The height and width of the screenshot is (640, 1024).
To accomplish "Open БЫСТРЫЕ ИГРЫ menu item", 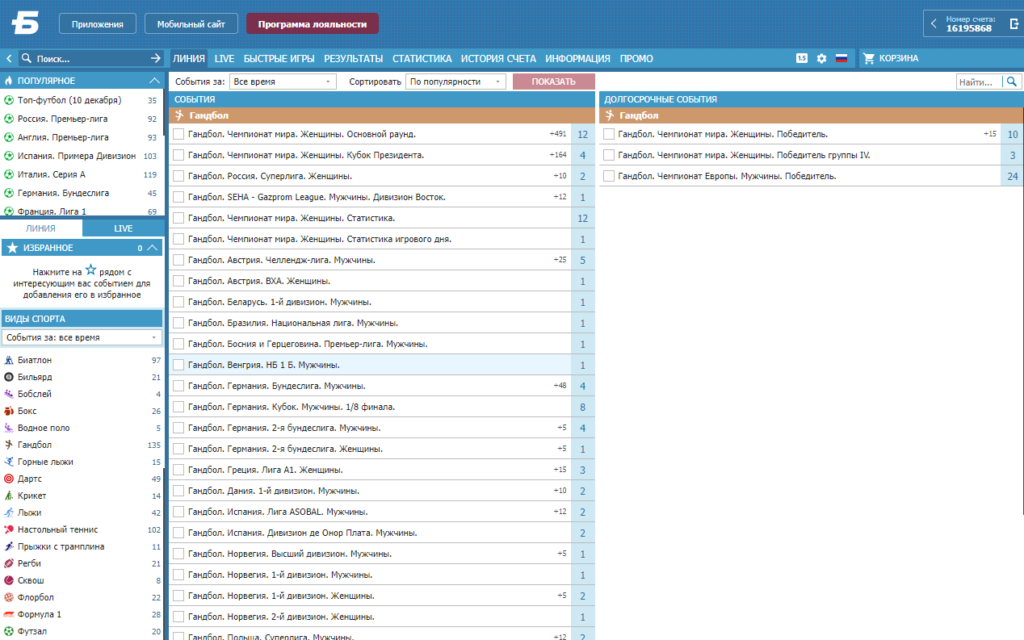I will [x=279, y=59].
